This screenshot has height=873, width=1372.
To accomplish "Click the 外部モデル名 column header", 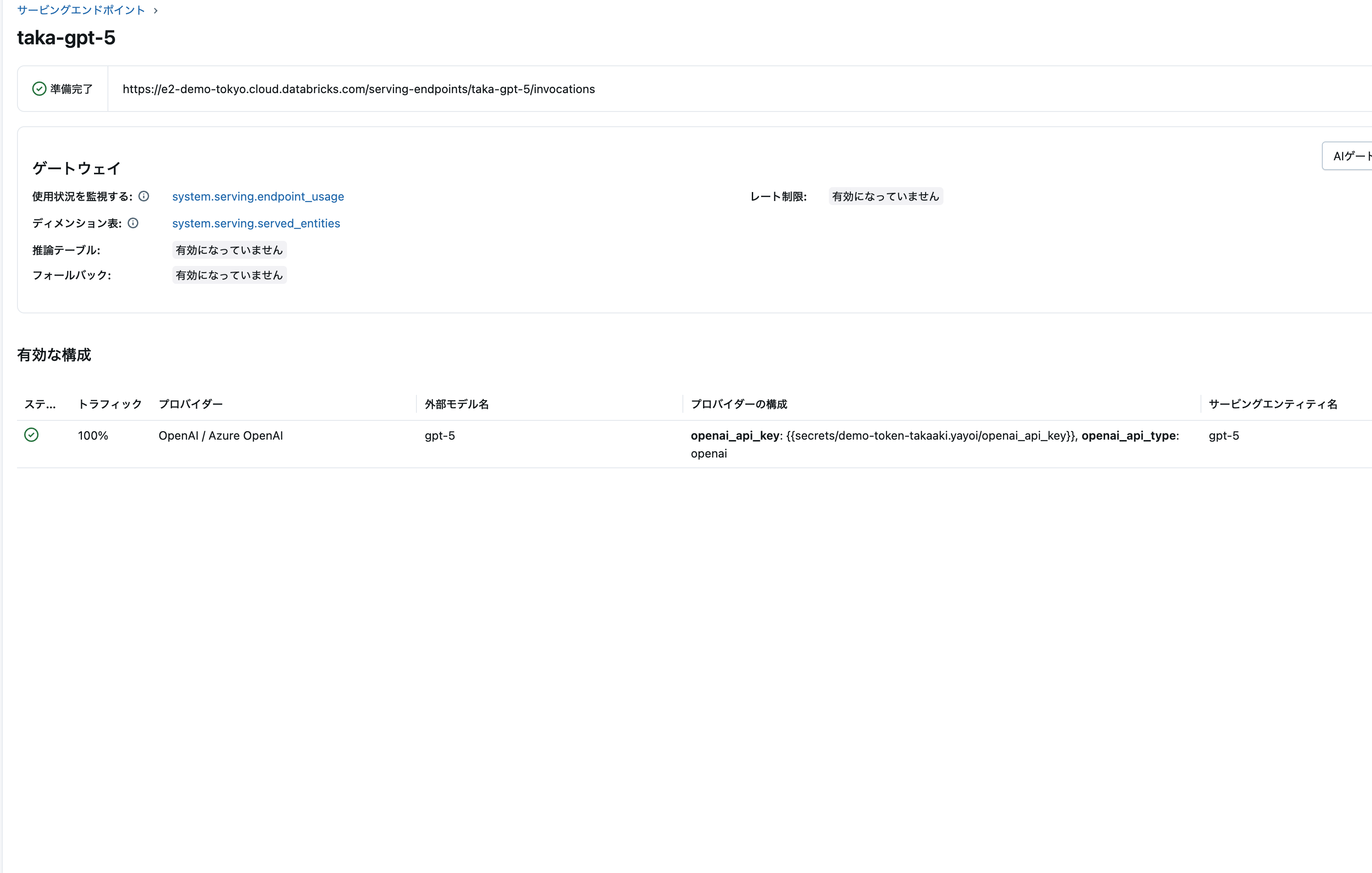I will [456, 404].
